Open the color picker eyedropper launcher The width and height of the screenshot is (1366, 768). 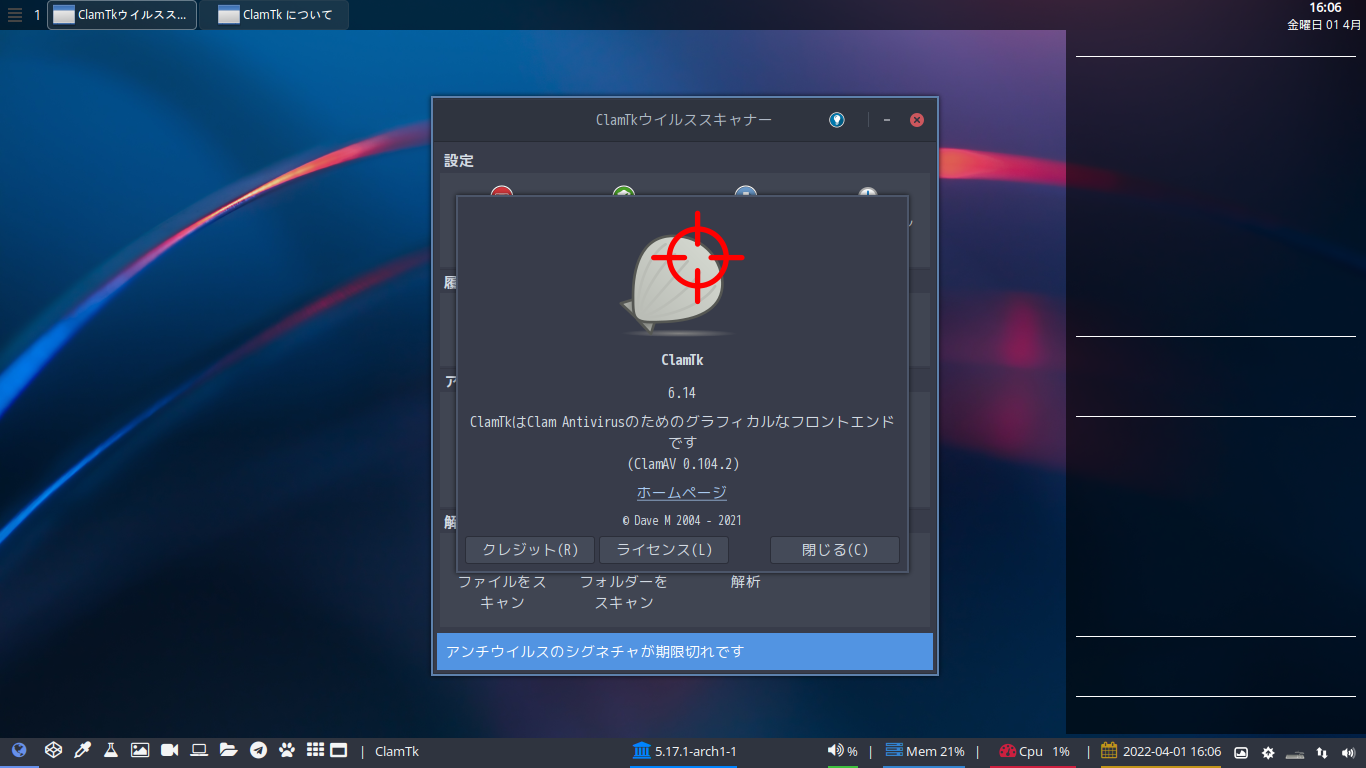(x=82, y=750)
